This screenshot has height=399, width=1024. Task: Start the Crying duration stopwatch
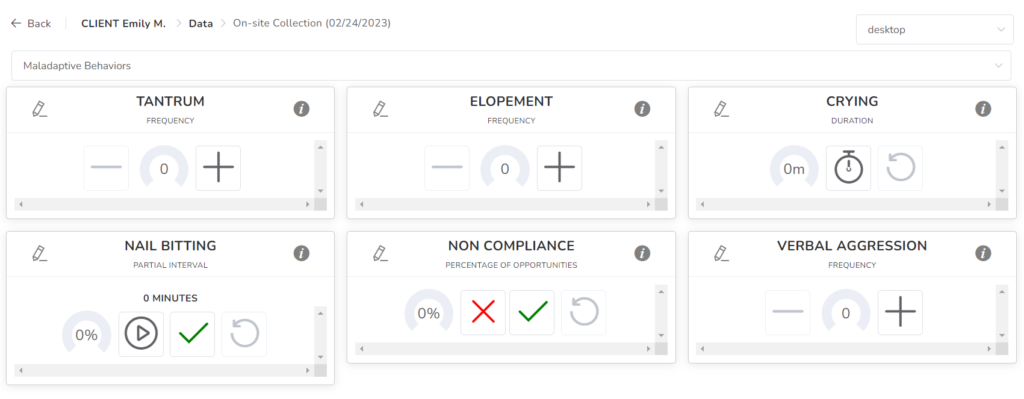tap(848, 168)
